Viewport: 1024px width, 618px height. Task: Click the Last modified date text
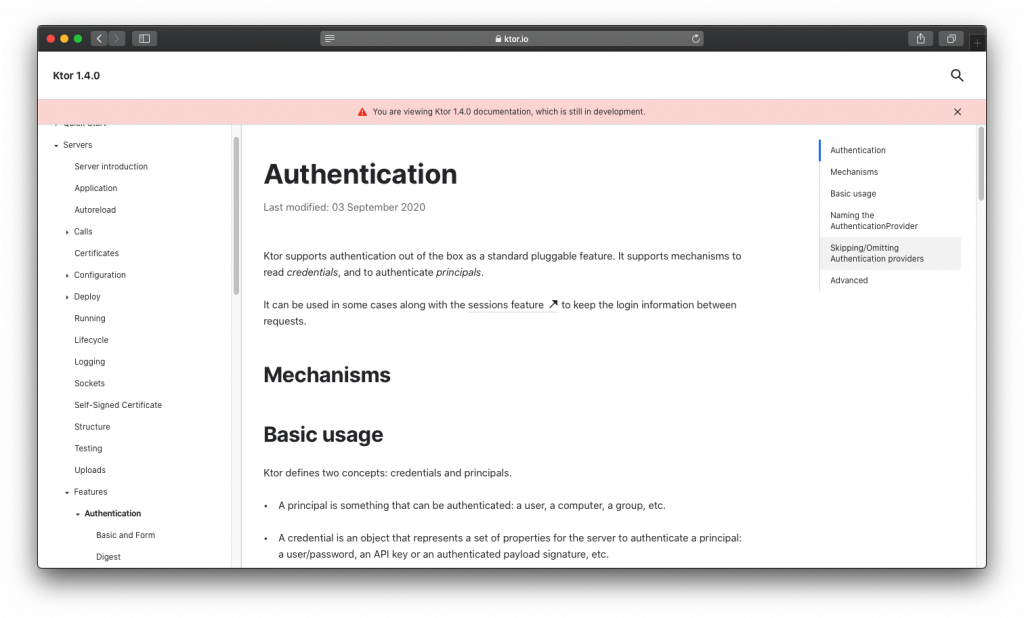(x=344, y=207)
